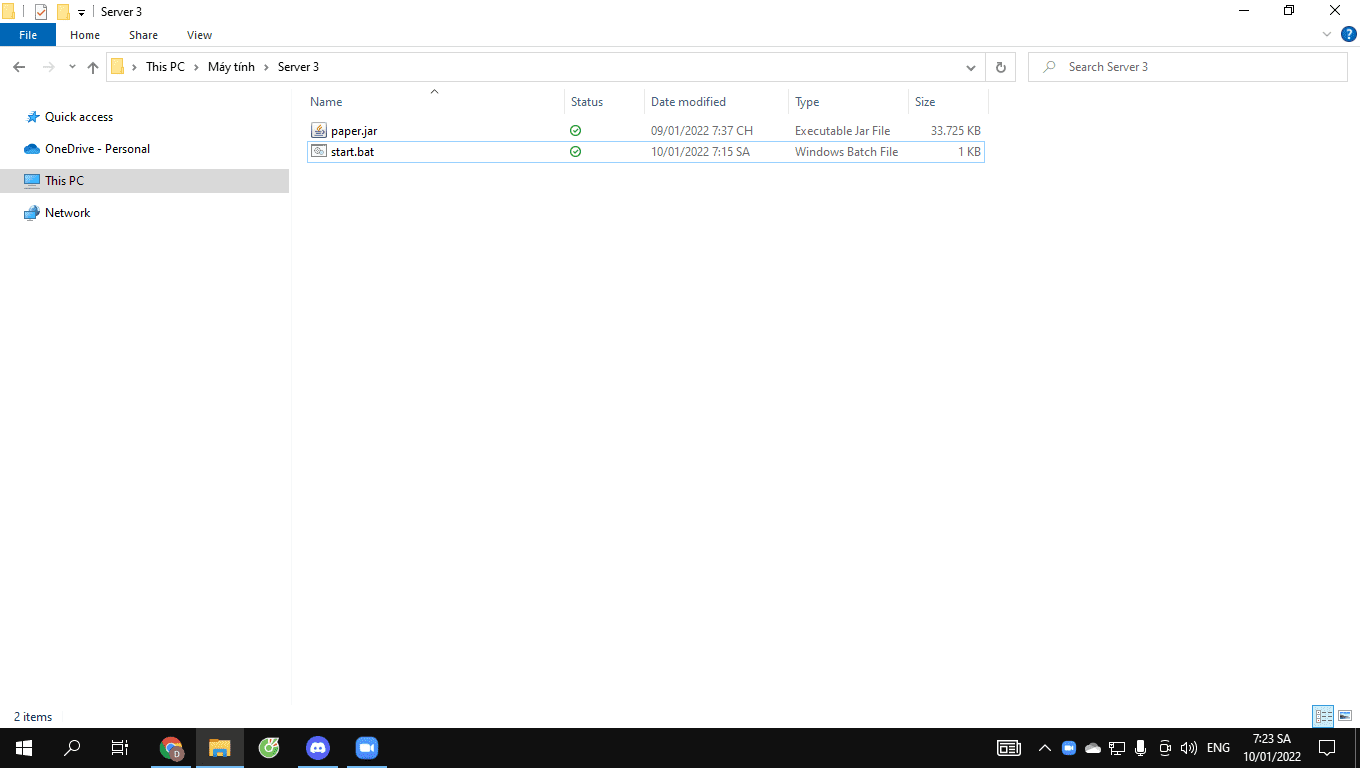The height and width of the screenshot is (768, 1360).
Task: Expand hidden icons in the system tray
Action: 1044,747
